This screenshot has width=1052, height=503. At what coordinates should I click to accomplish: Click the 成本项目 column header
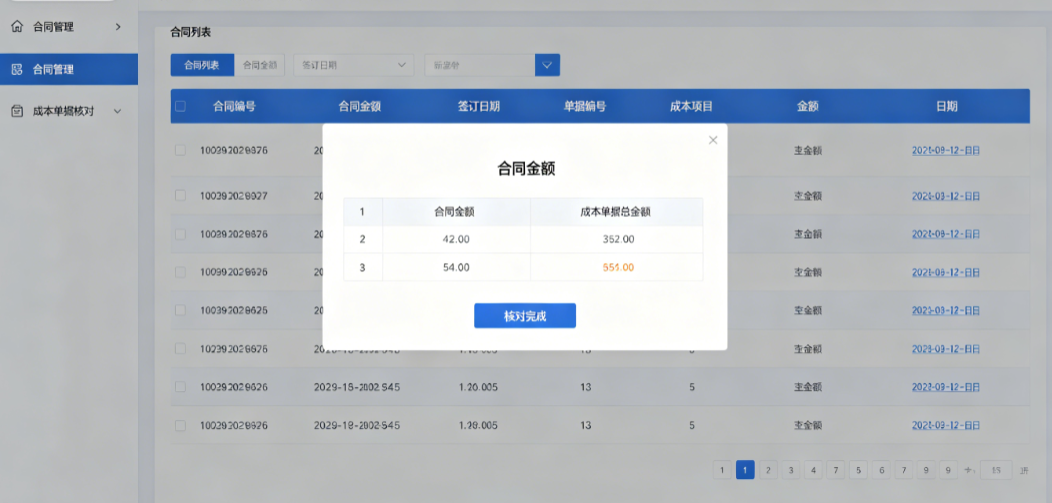tap(691, 106)
